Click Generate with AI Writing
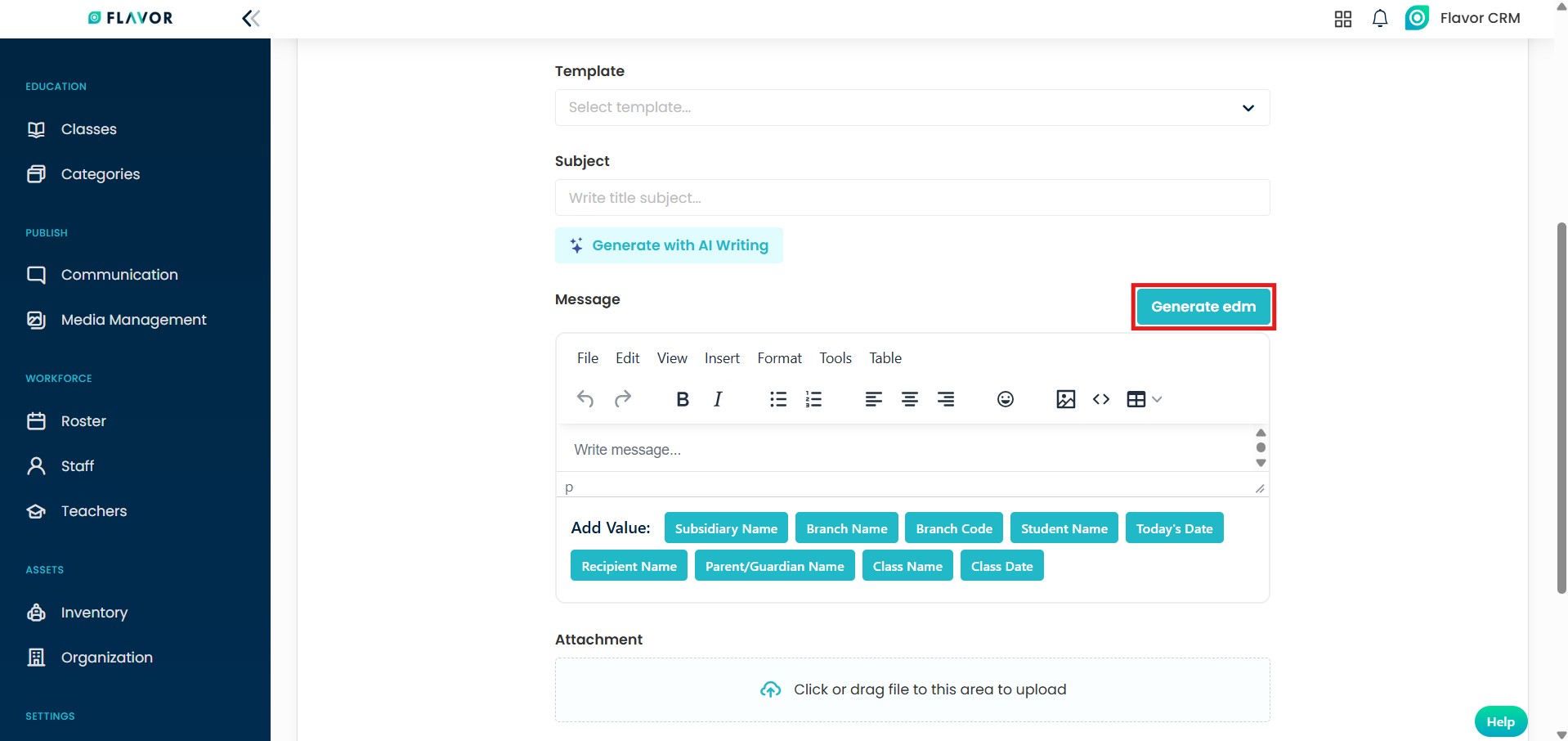 pyautogui.click(x=669, y=245)
